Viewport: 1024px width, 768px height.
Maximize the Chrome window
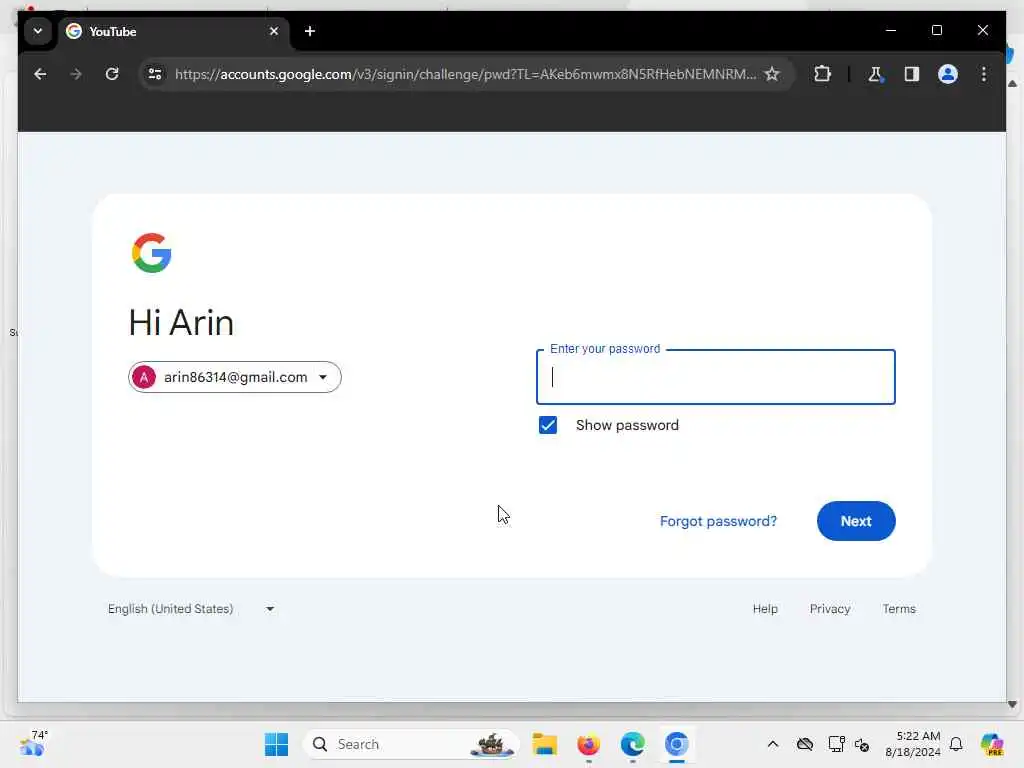936,30
